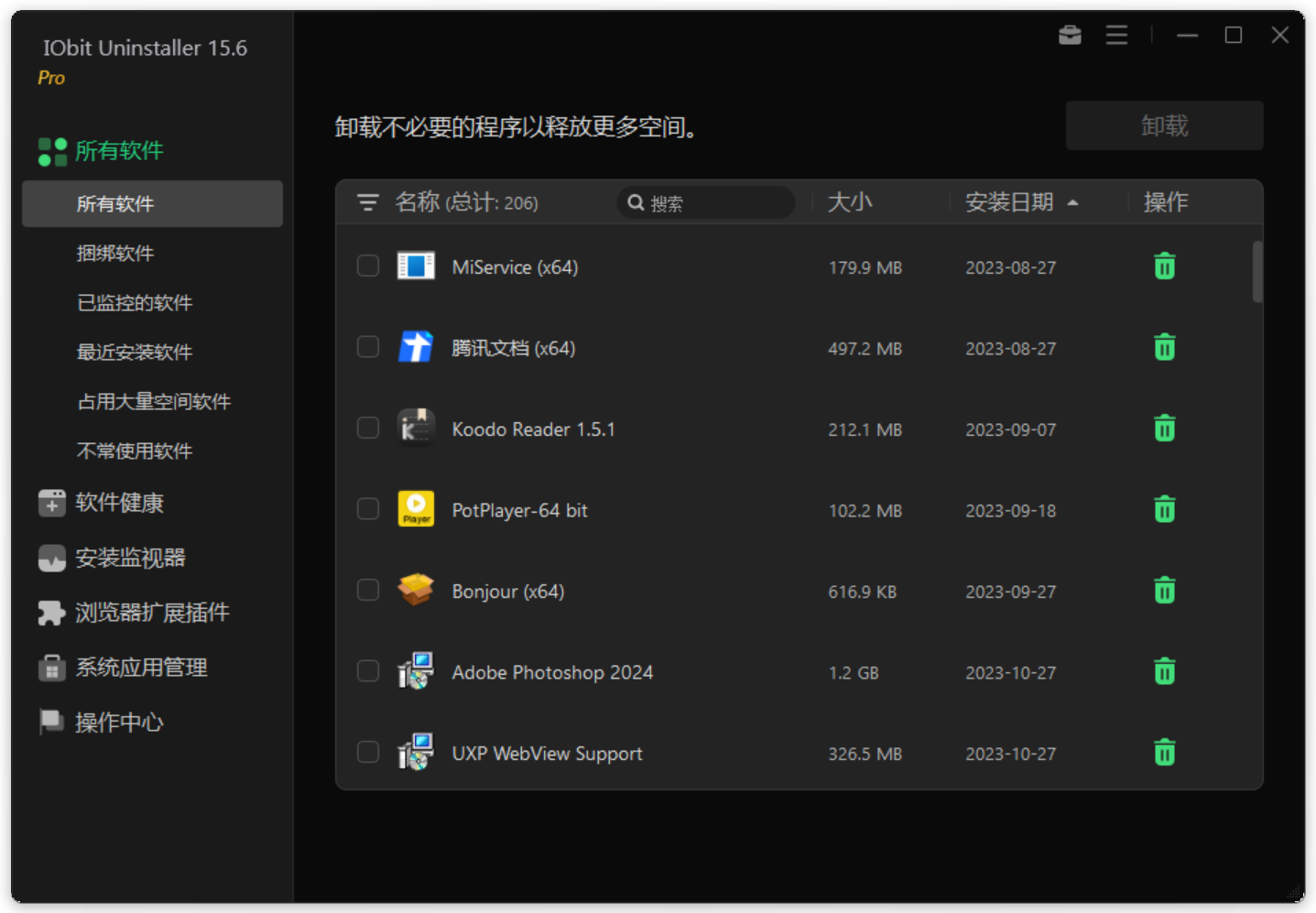Click the Koodo Reader 1.5.1 app icon
The height and width of the screenshot is (913, 1316).
416,428
